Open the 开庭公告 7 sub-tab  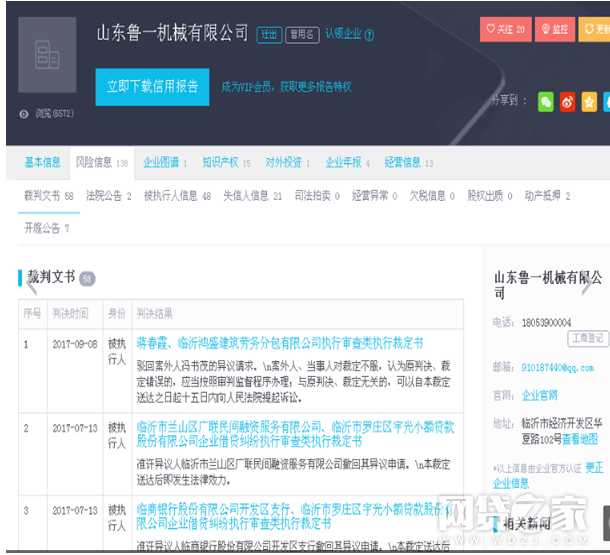click(47, 228)
